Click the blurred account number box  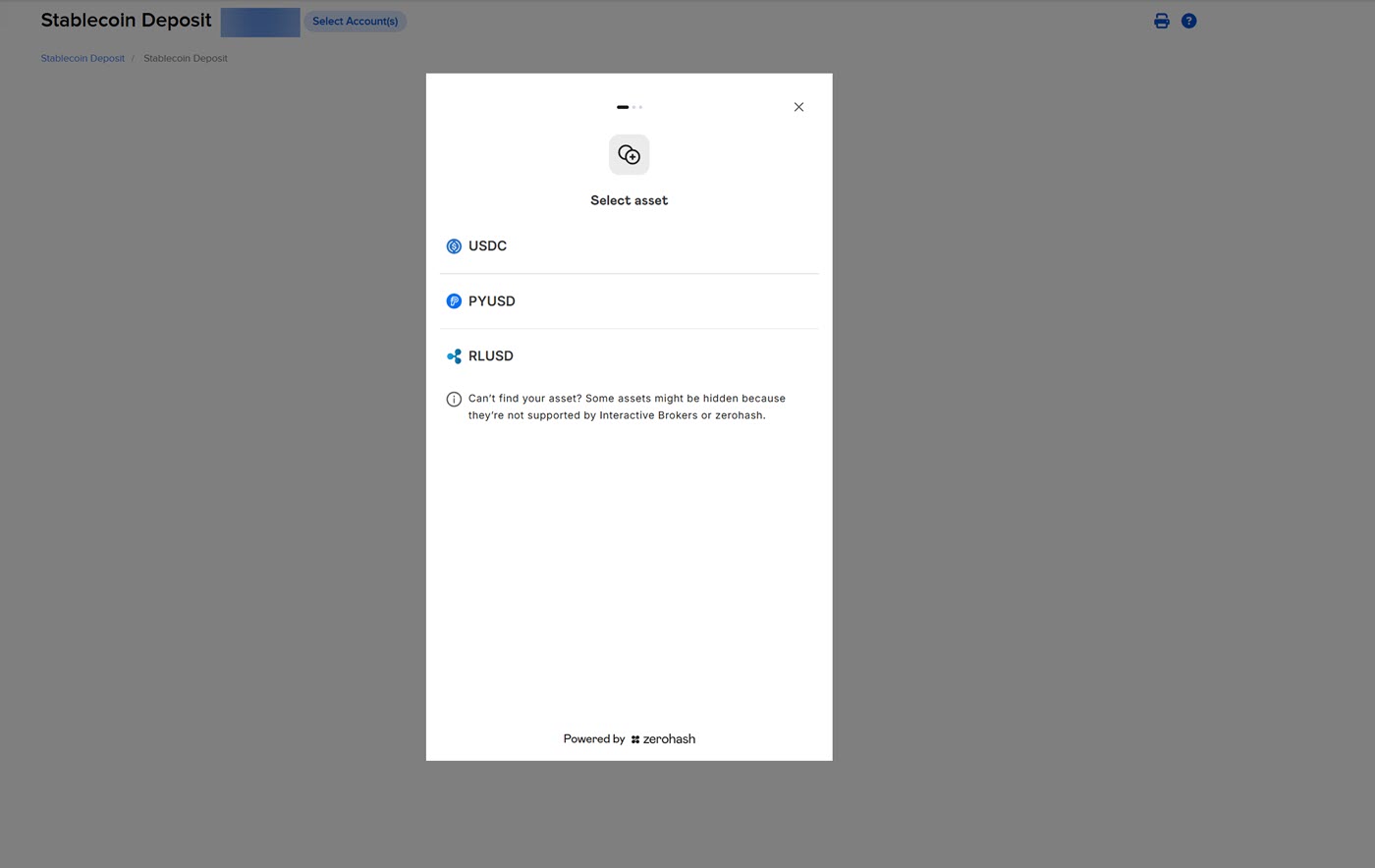(x=260, y=22)
